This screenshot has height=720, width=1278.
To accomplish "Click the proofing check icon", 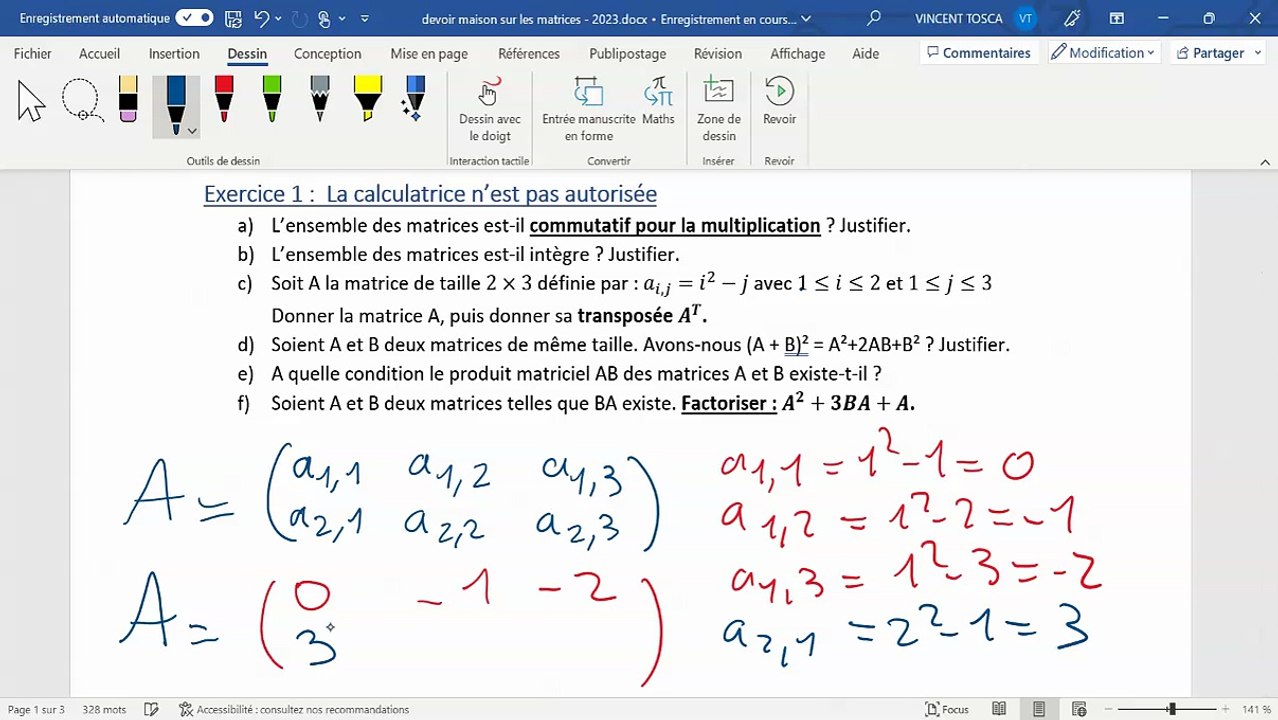I will [151, 709].
